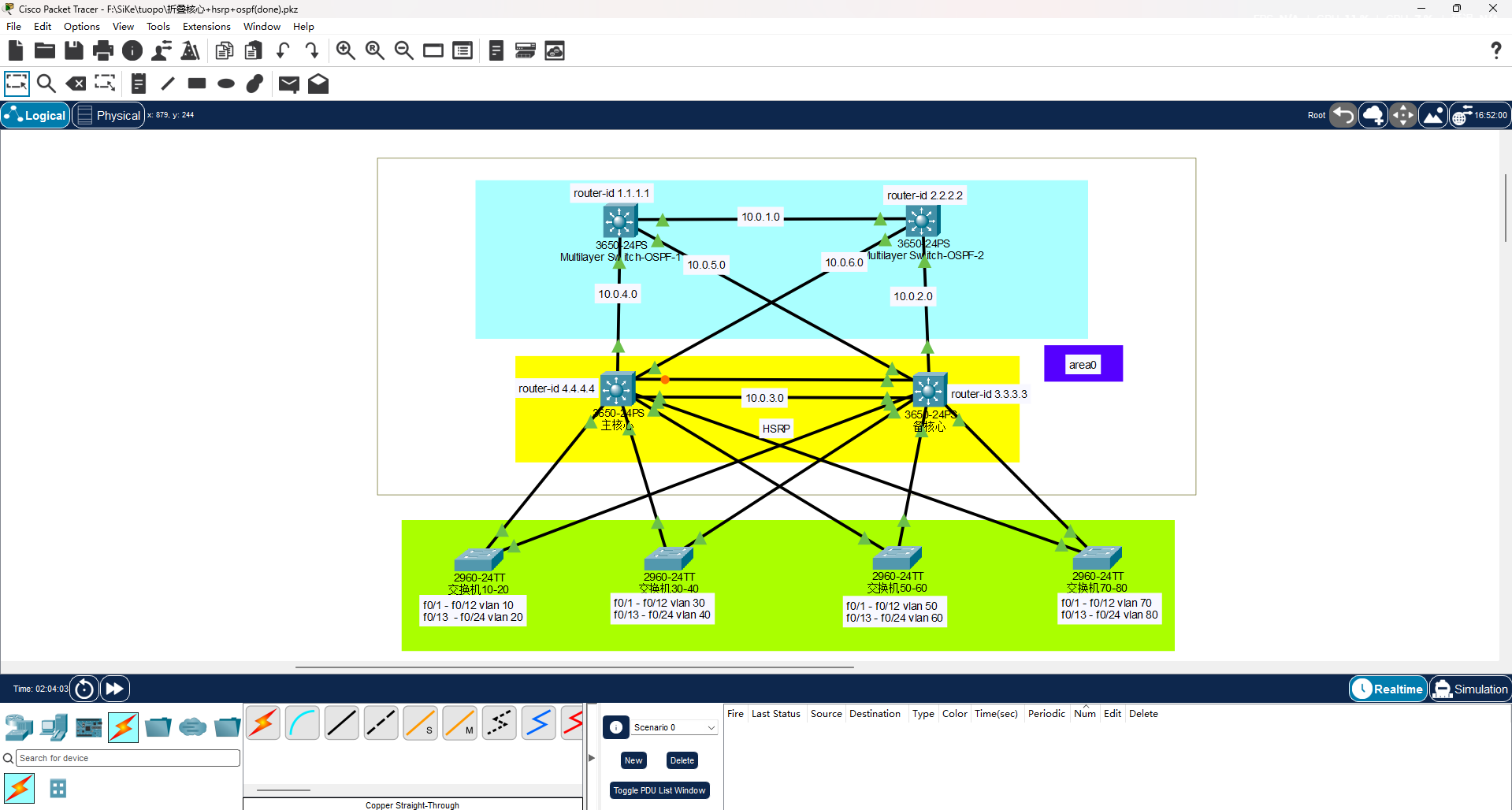This screenshot has width=1512, height=810.
Task: Click Toggle PDU List Window
Action: (x=659, y=790)
